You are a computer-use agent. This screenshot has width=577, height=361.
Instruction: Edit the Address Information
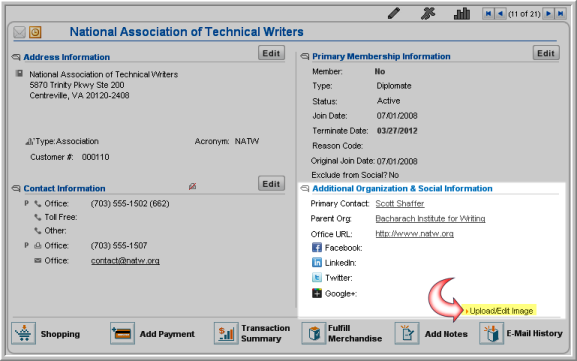pyautogui.click(x=271, y=53)
